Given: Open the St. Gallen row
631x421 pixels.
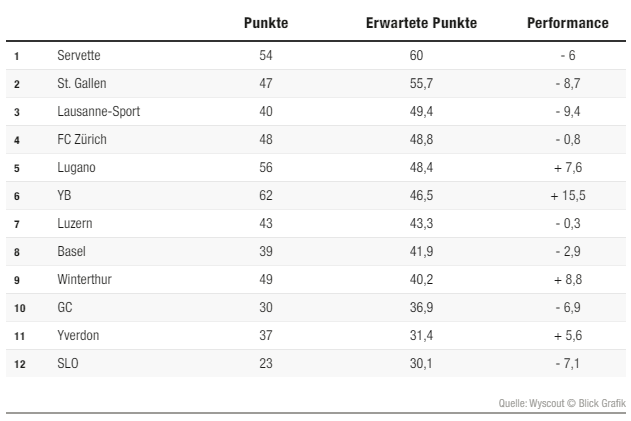Looking at the screenshot, I should coord(82,84).
